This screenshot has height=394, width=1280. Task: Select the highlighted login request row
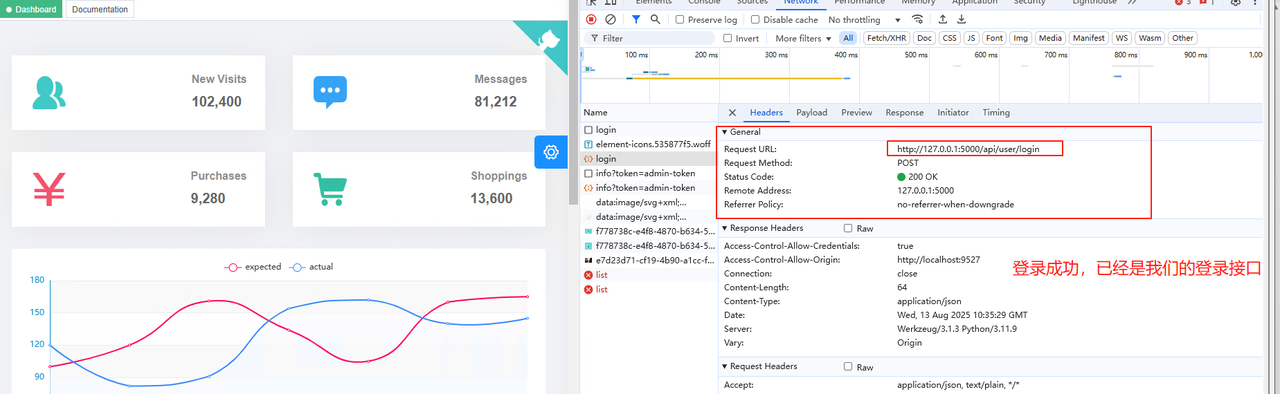point(649,159)
